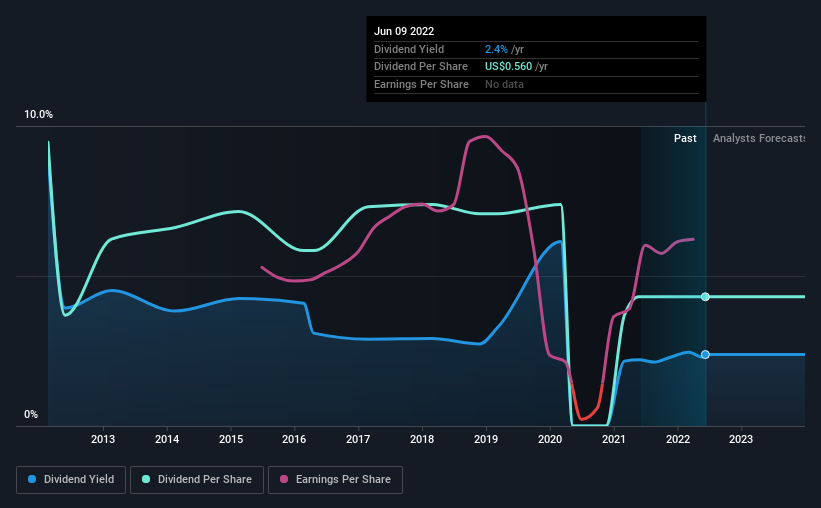Select the blue data point marker at Jun 2022
The height and width of the screenshot is (508, 821).
[705, 355]
